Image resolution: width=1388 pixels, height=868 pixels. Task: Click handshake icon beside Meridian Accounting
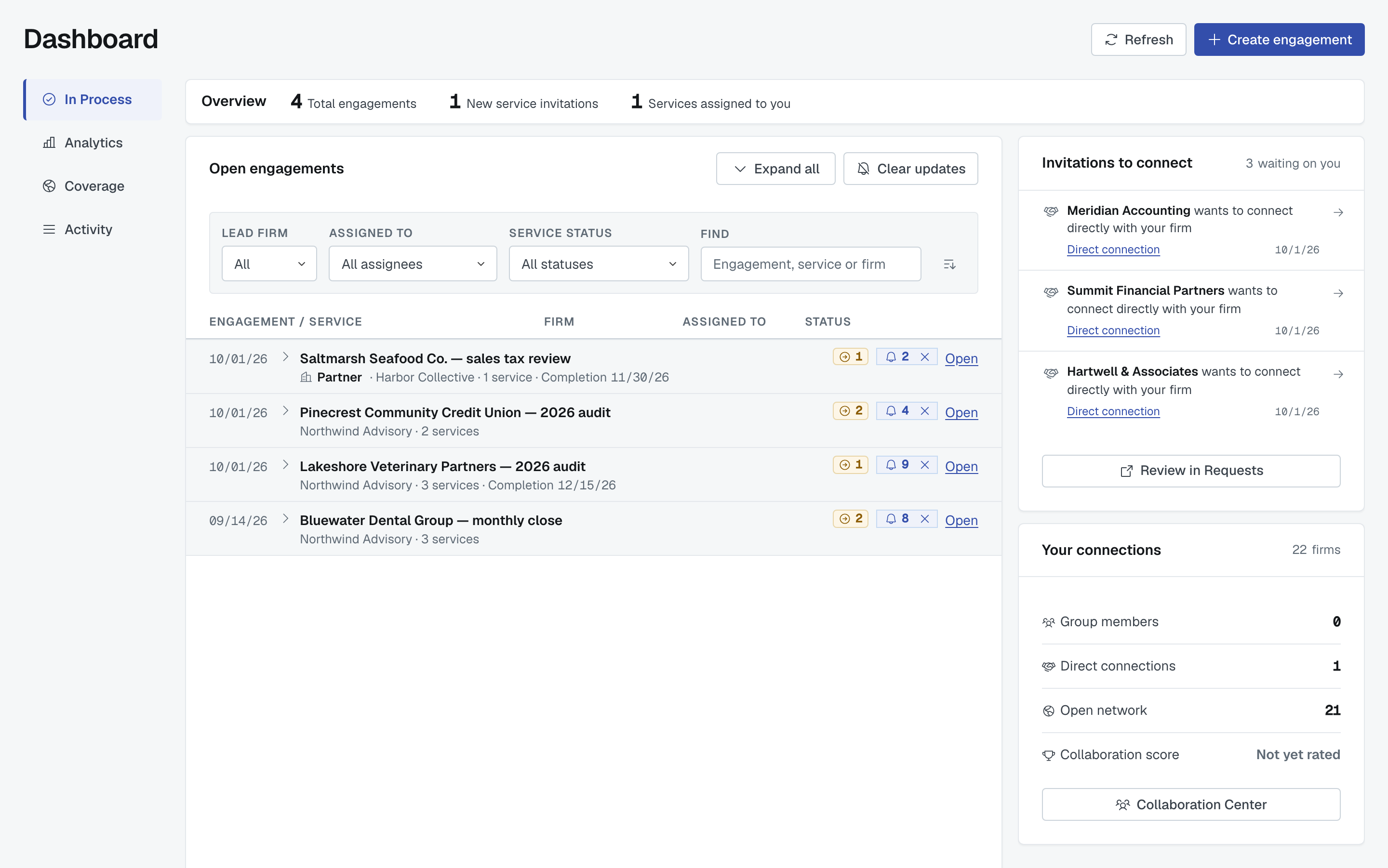click(x=1051, y=211)
